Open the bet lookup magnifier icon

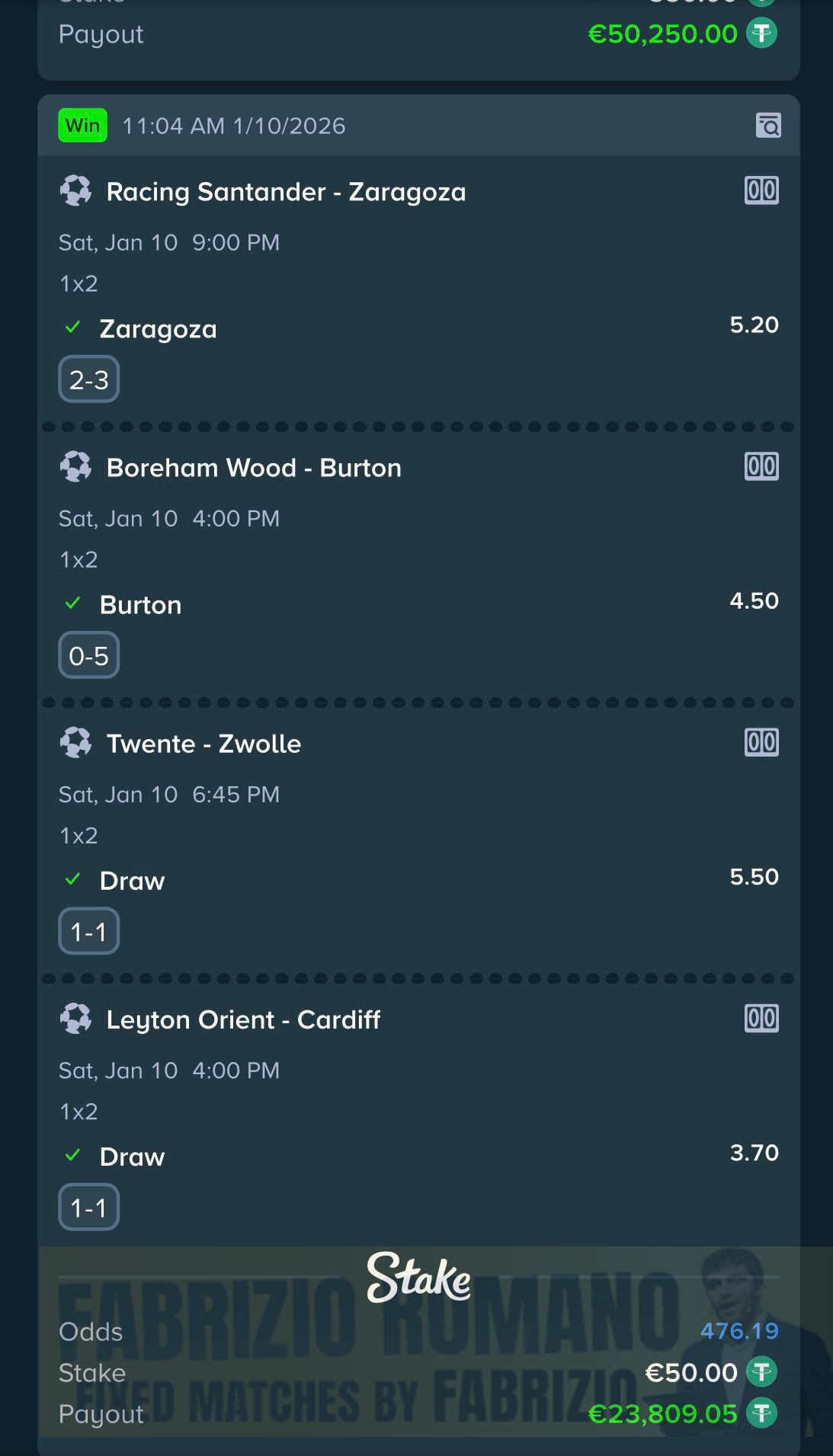(770, 124)
